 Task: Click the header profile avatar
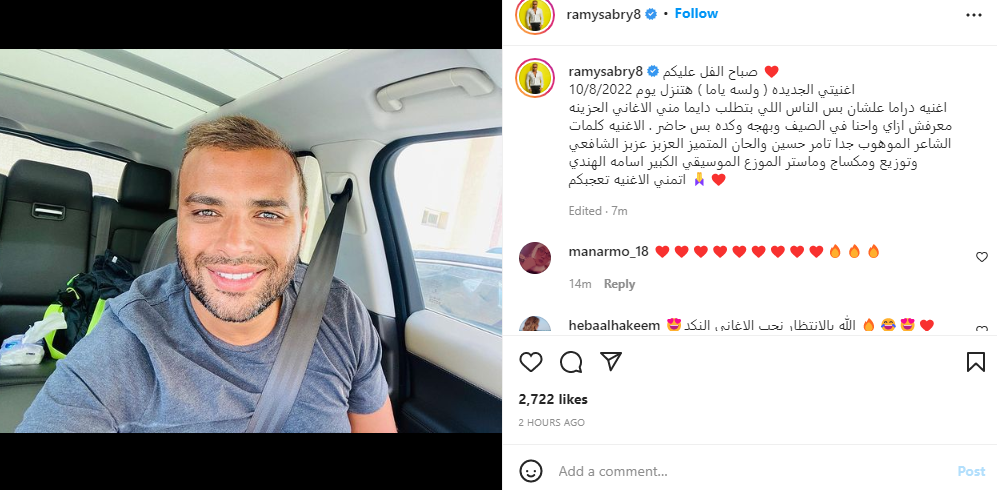535,16
